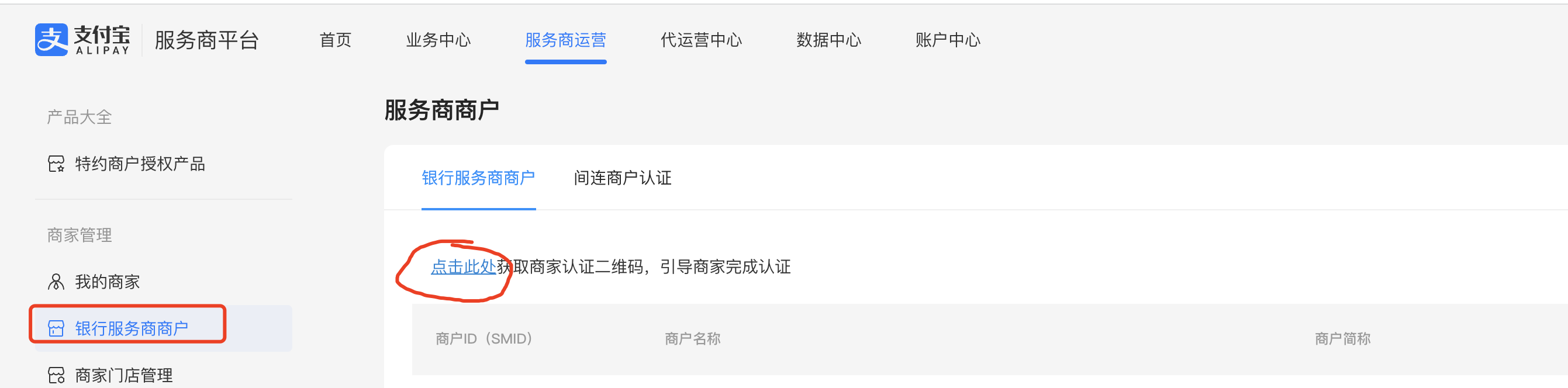Switch to 数据中心 in top navigation

coord(828,40)
